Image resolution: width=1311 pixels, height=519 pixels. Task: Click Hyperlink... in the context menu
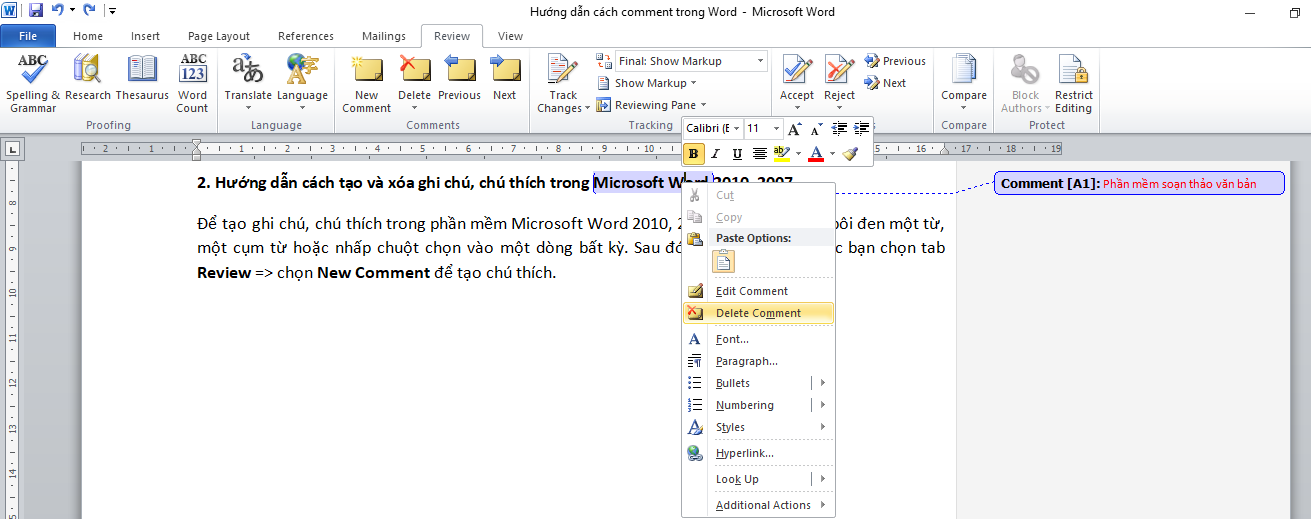pos(744,453)
